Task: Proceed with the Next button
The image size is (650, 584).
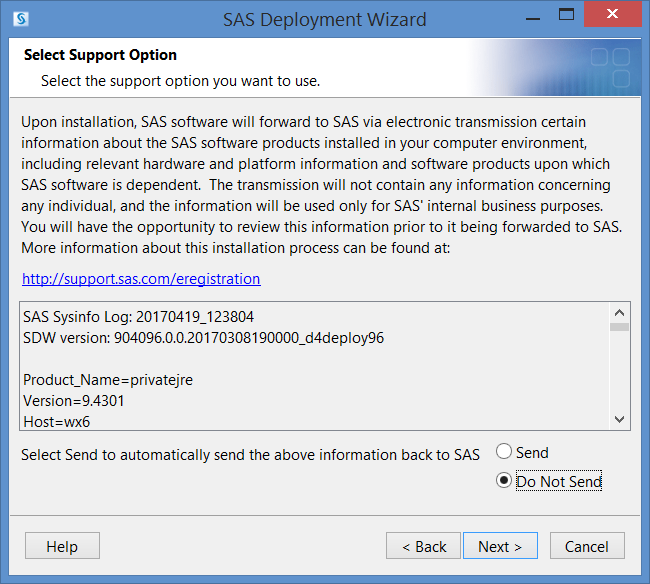Action: point(500,546)
